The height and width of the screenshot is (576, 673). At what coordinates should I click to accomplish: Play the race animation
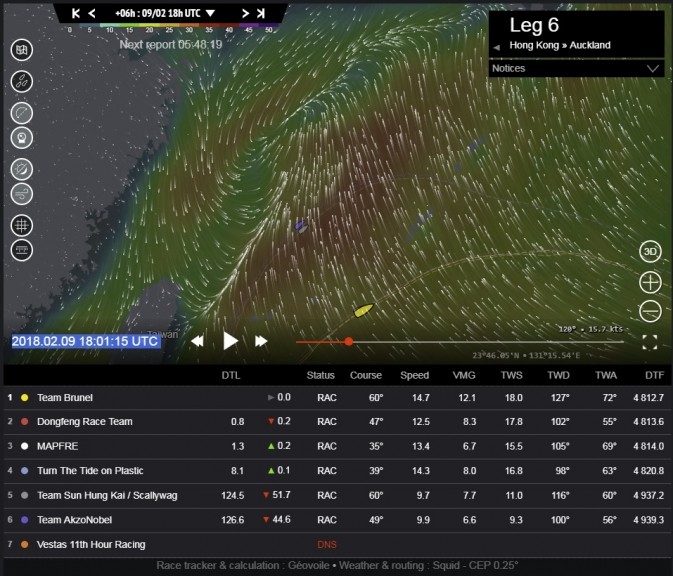pyautogui.click(x=230, y=341)
